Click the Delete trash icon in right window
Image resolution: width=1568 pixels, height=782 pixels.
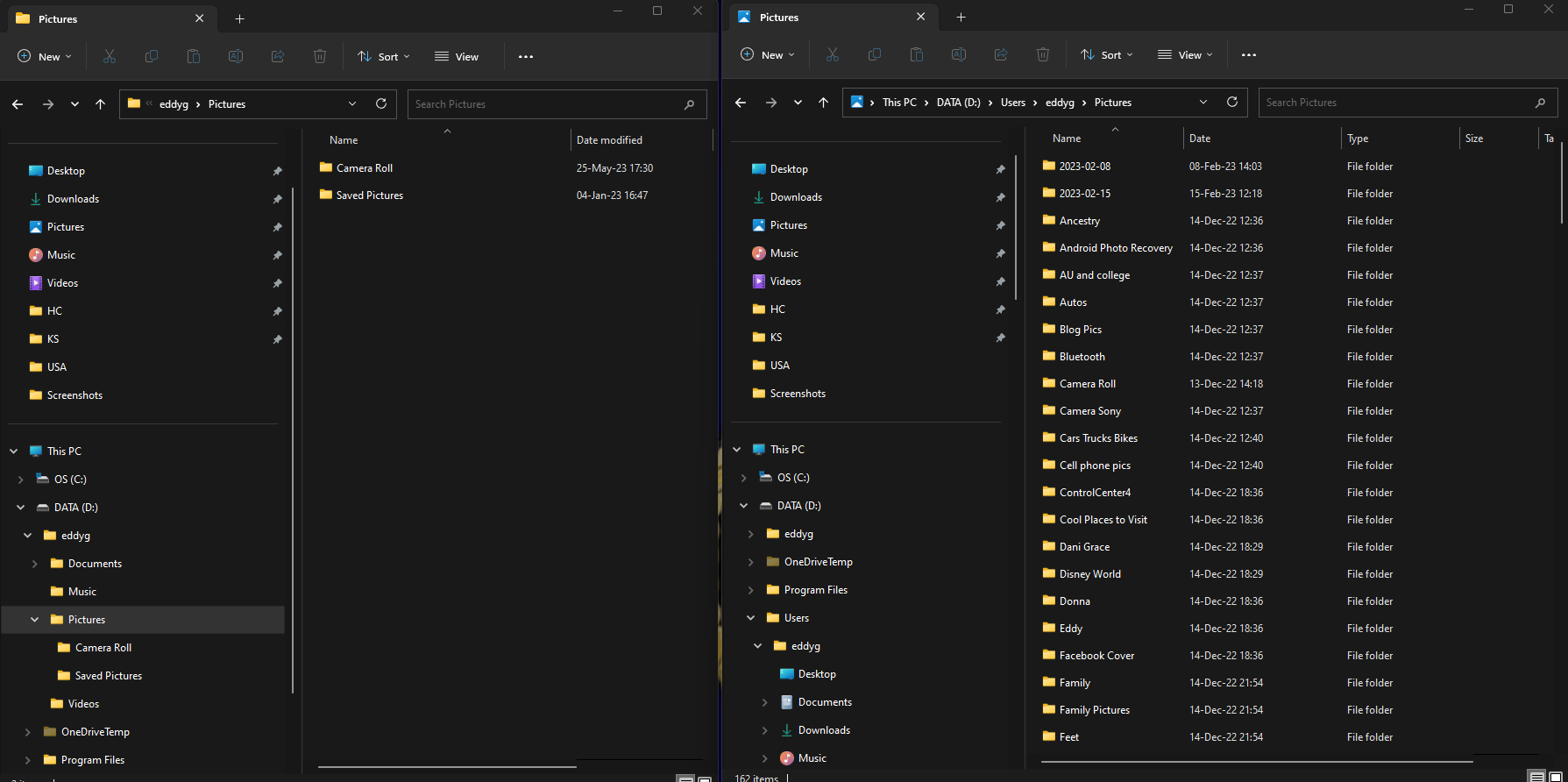(x=1042, y=54)
